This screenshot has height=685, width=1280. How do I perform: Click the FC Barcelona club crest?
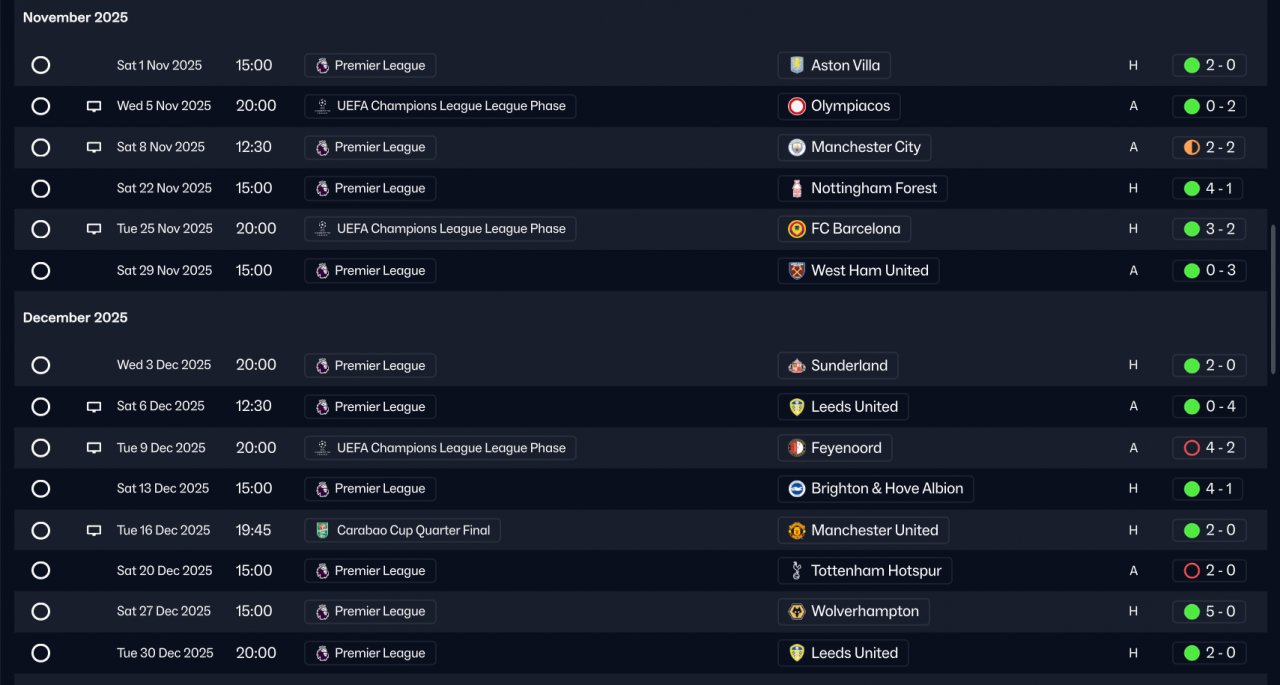(x=797, y=229)
